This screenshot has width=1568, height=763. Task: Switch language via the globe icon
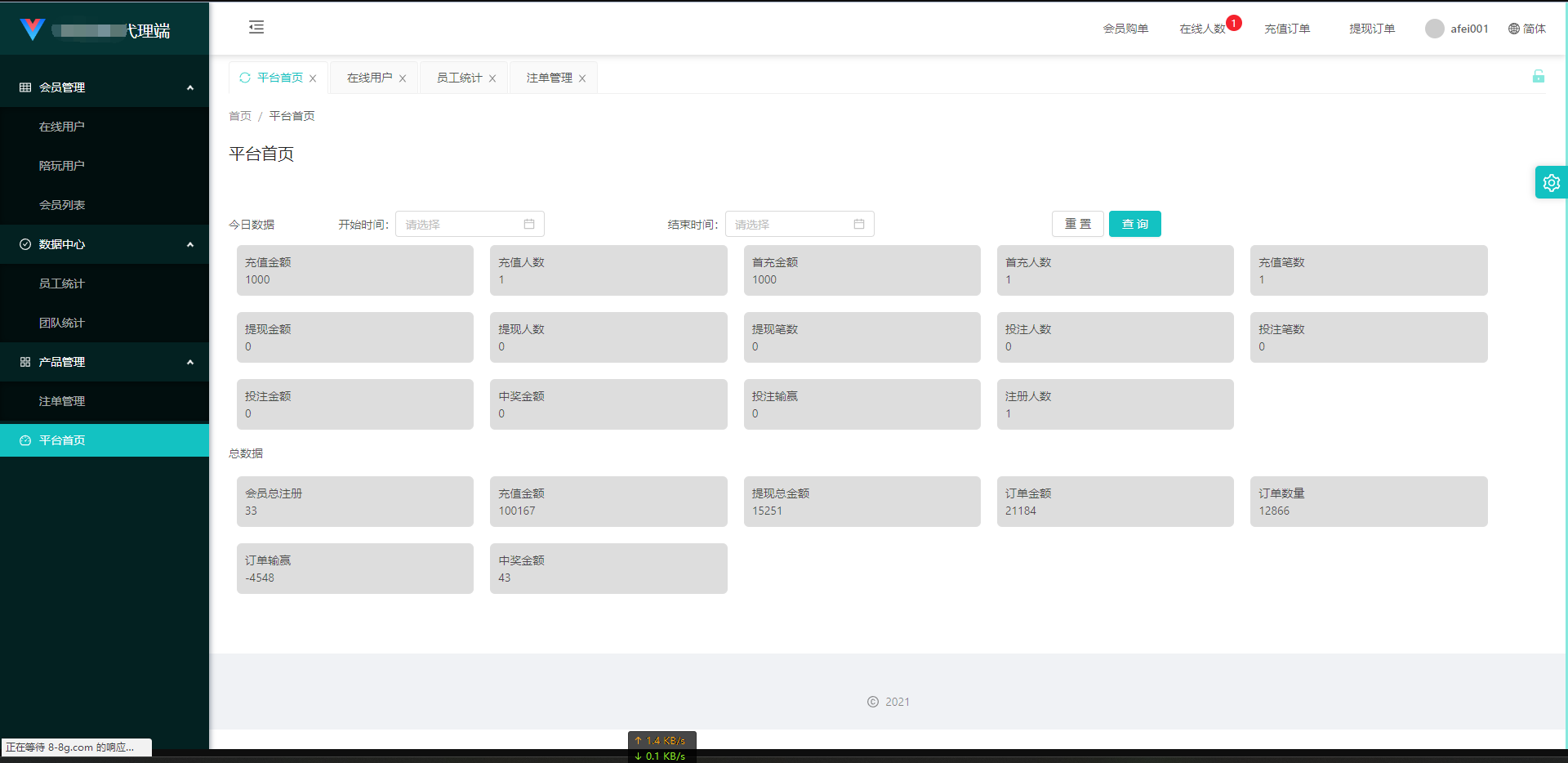point(1514,29)
